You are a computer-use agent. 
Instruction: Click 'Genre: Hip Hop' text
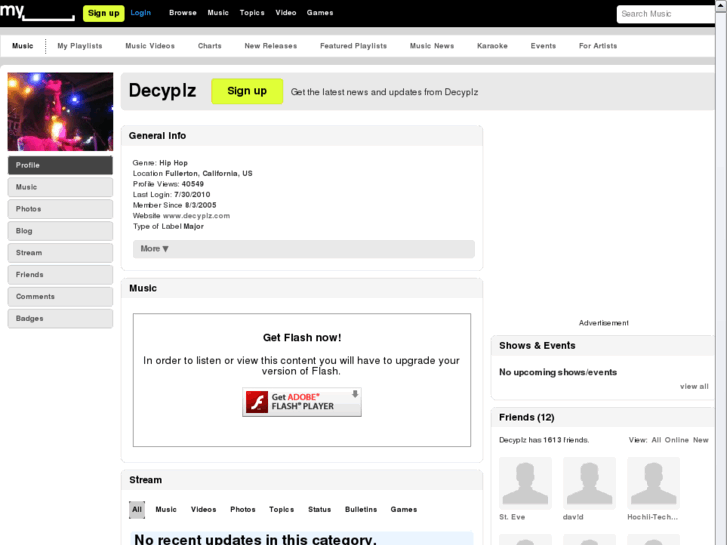point(160,163)
